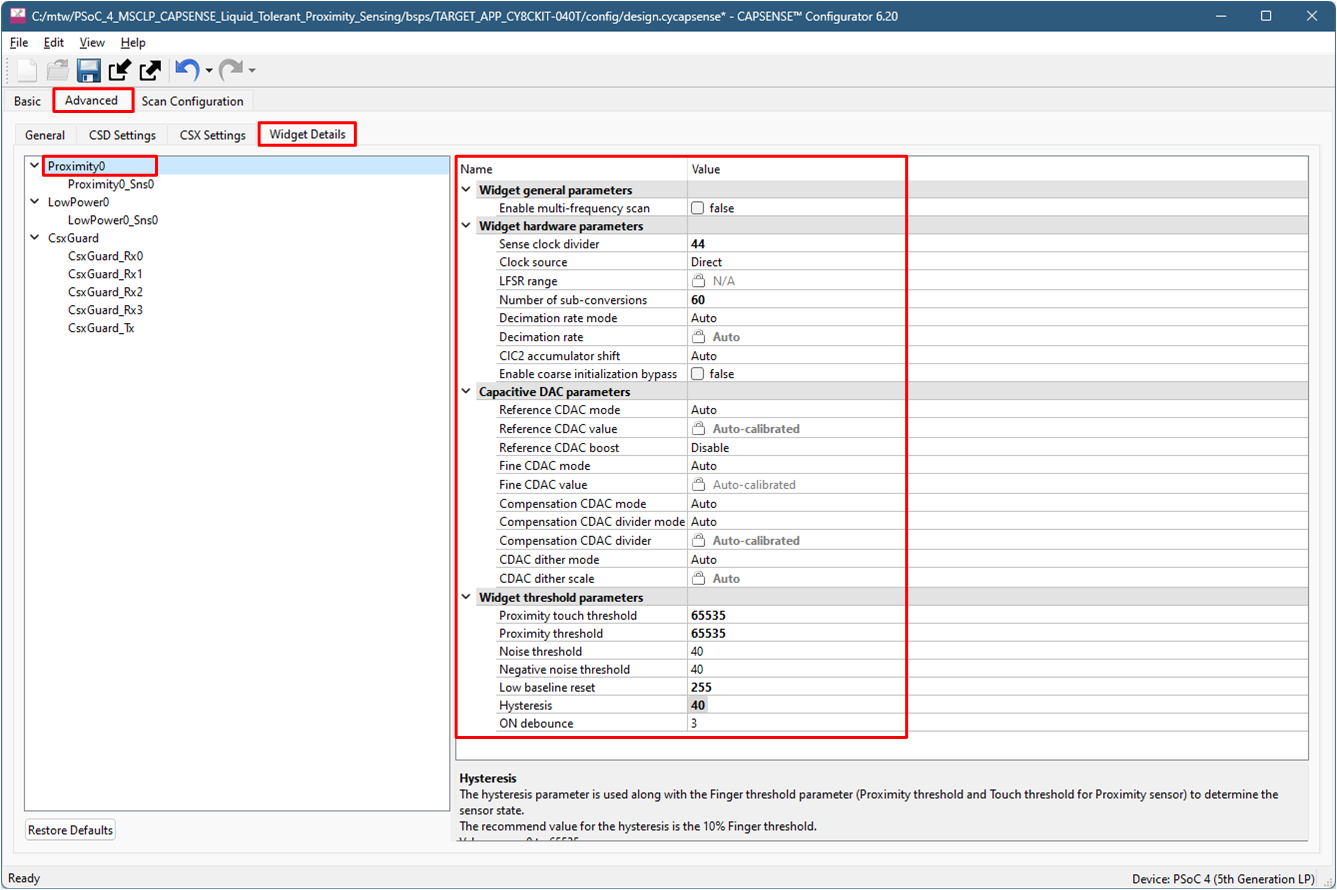
Task: Select CsxGuard_Rx1 in the tree
Action: click(x=105, y=274)
